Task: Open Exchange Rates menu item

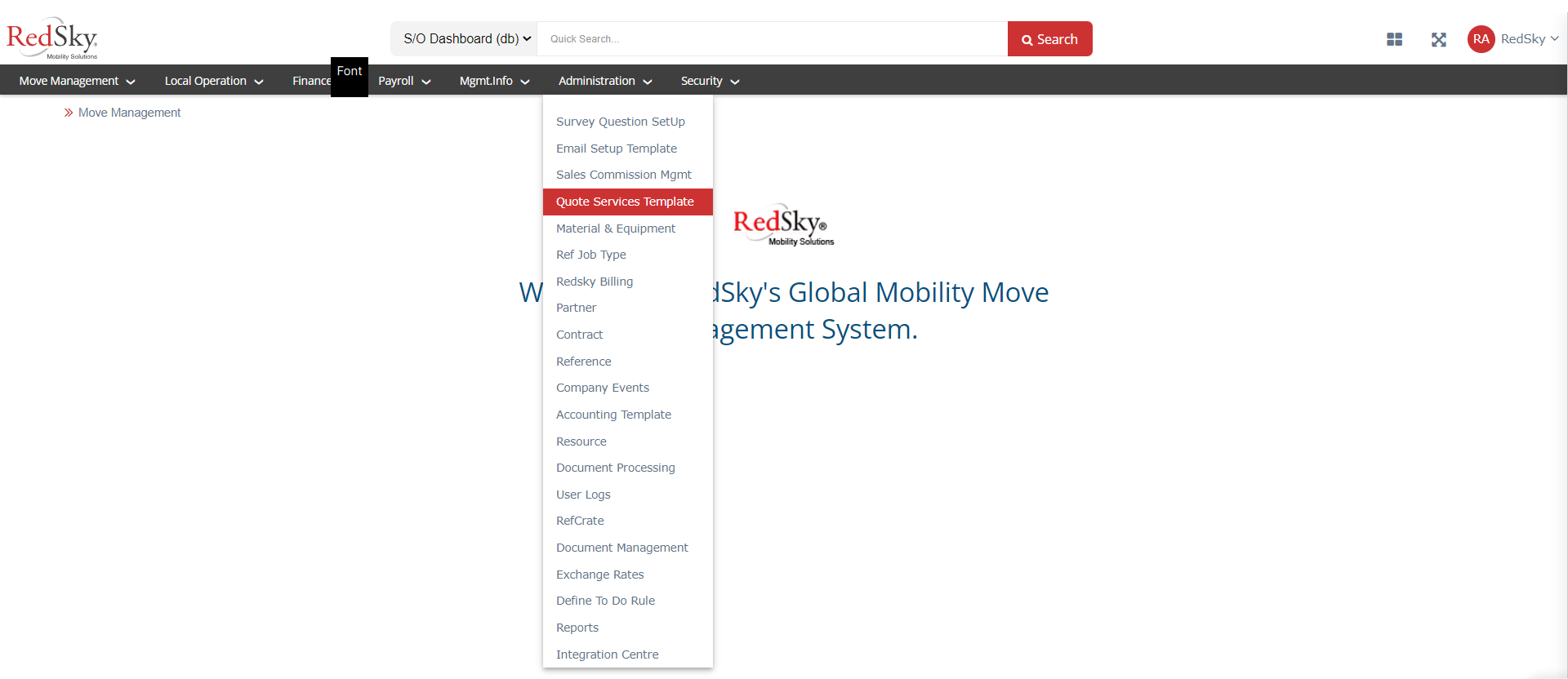Action: coord(627,575)
